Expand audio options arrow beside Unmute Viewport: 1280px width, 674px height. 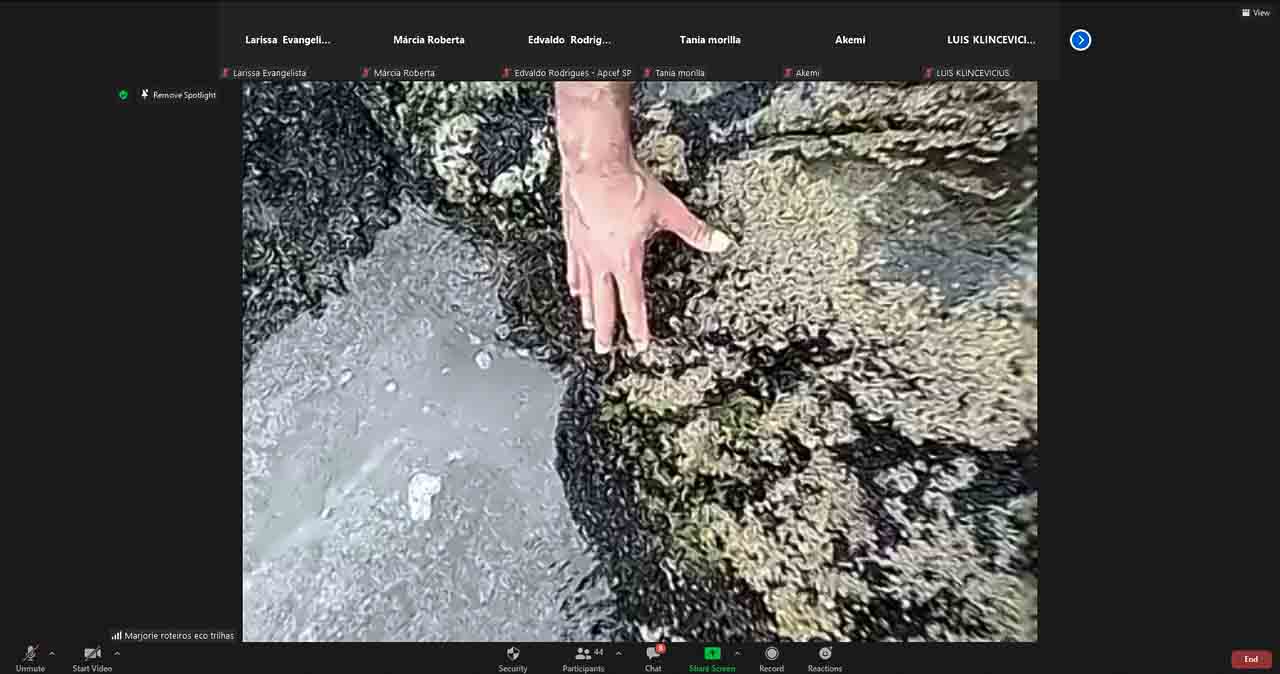(52, 654)
